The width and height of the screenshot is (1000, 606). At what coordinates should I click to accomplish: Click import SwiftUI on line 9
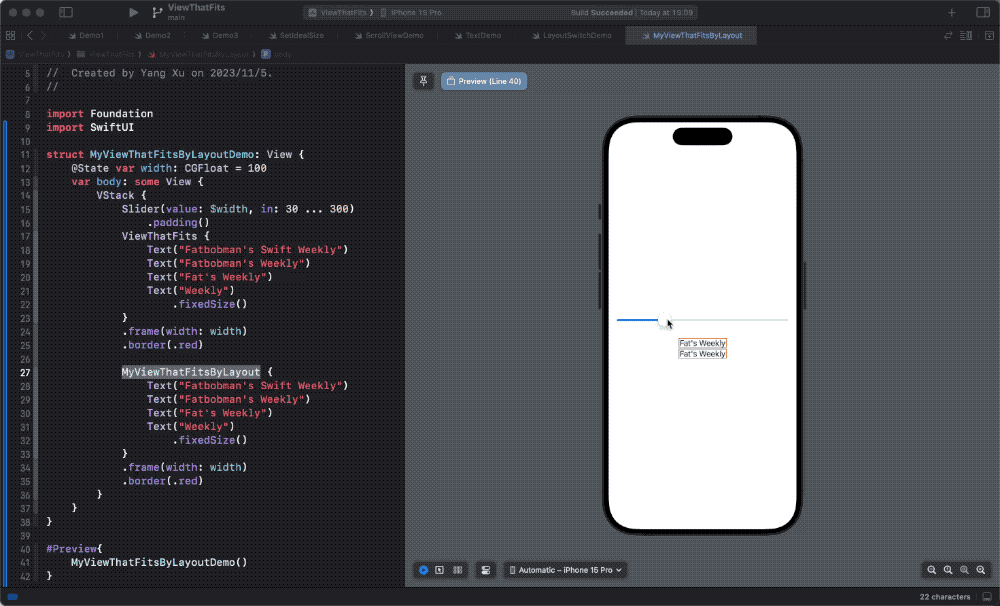(x=90, y=128)
